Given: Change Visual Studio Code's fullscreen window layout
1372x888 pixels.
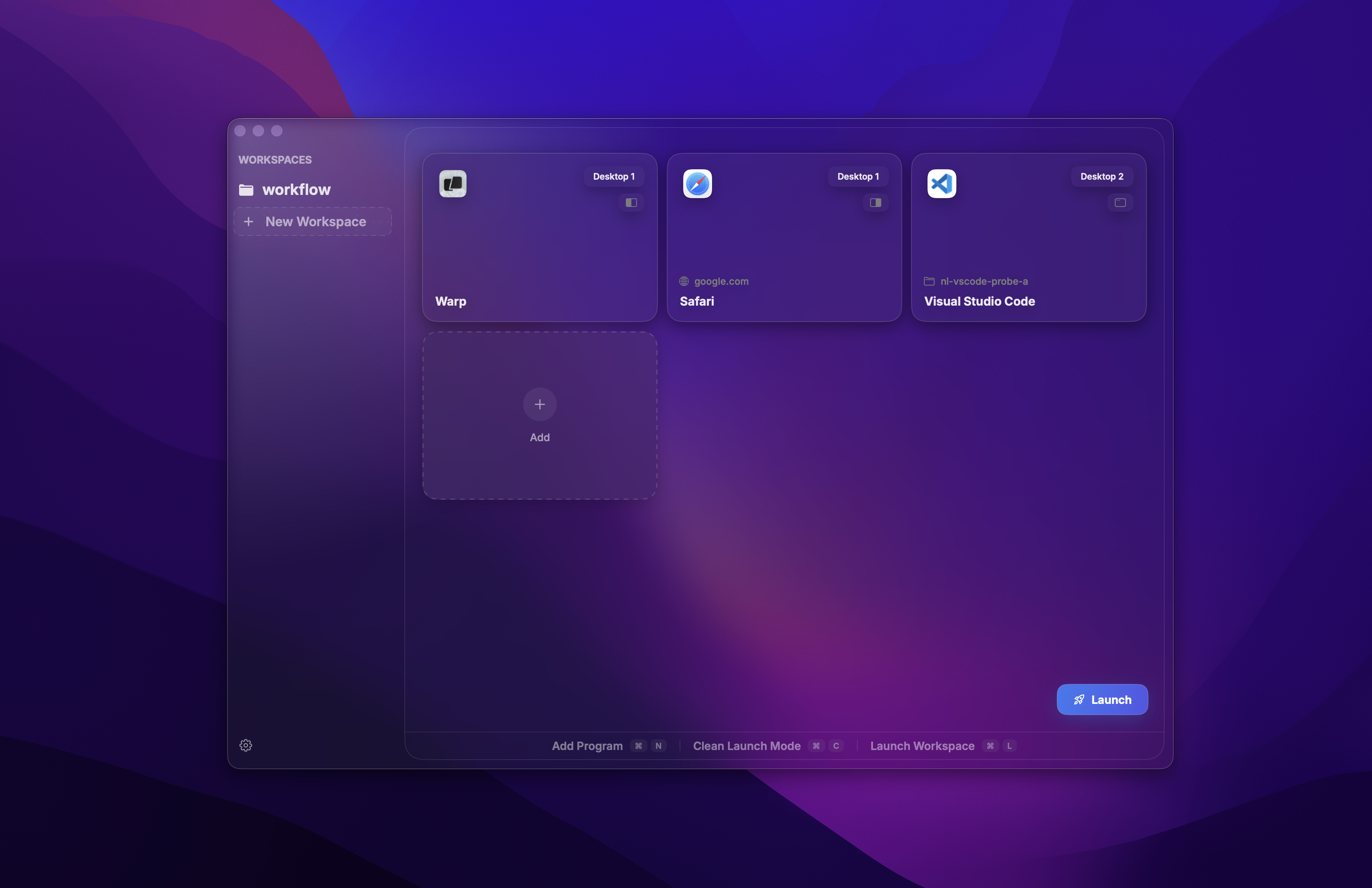Looking at the screenshot, I should tap(1120, 202).
